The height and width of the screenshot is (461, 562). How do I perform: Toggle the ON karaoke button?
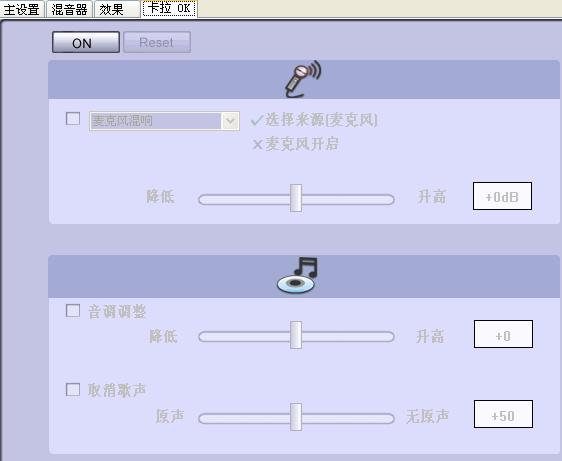tap(86, 42)
